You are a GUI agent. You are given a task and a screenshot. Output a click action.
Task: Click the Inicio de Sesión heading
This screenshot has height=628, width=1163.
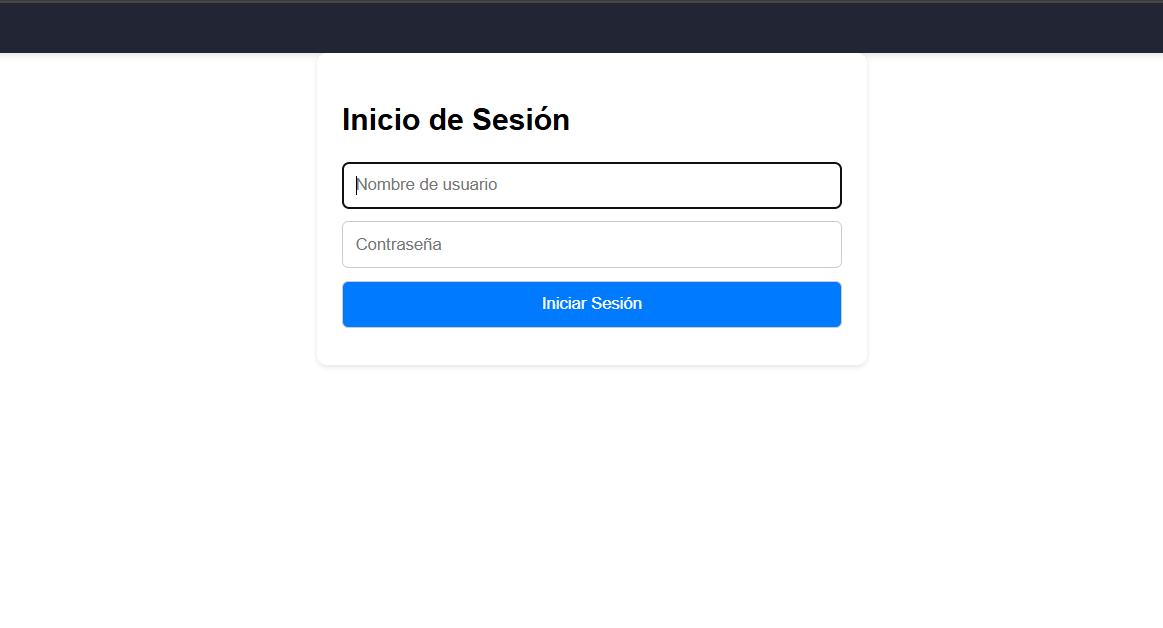(455, 119)
